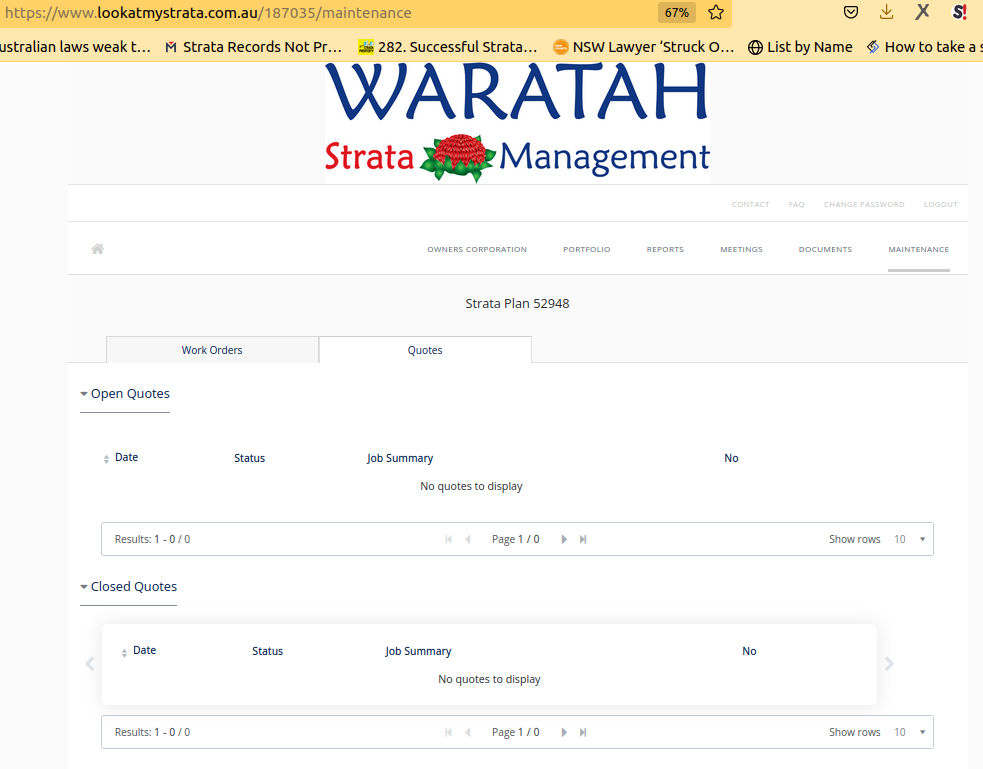Click the Strata Plan 52948 heading
983x769 pixels.
point(517,303)
